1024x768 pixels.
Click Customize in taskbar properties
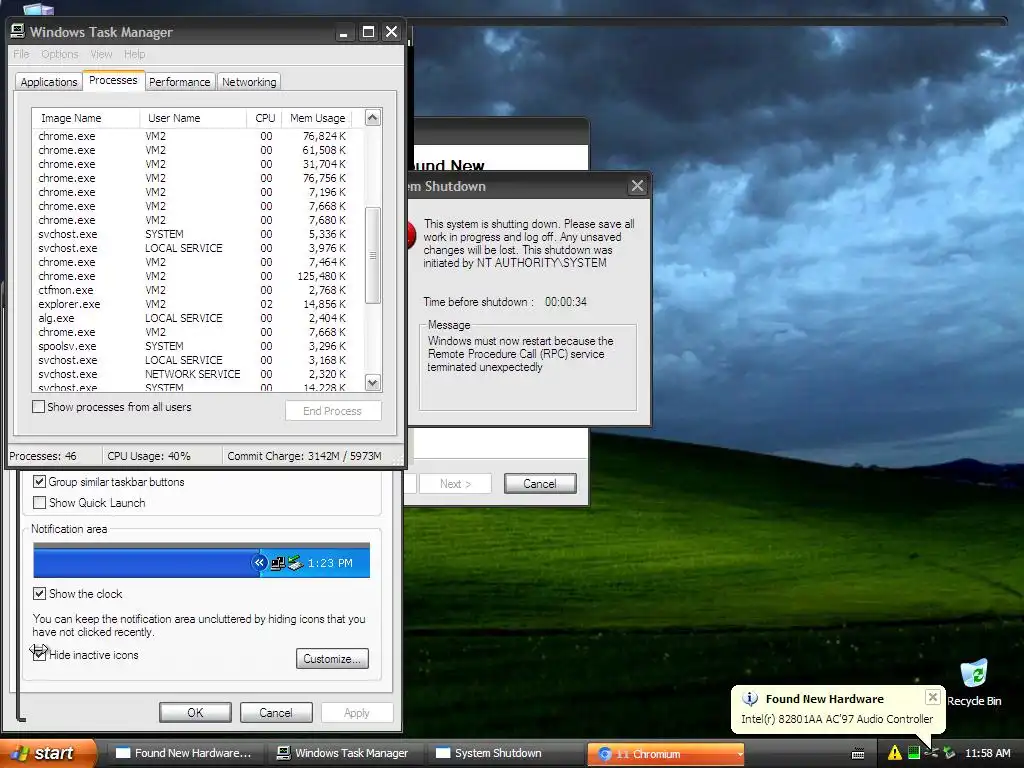click(x=332, y=659)
